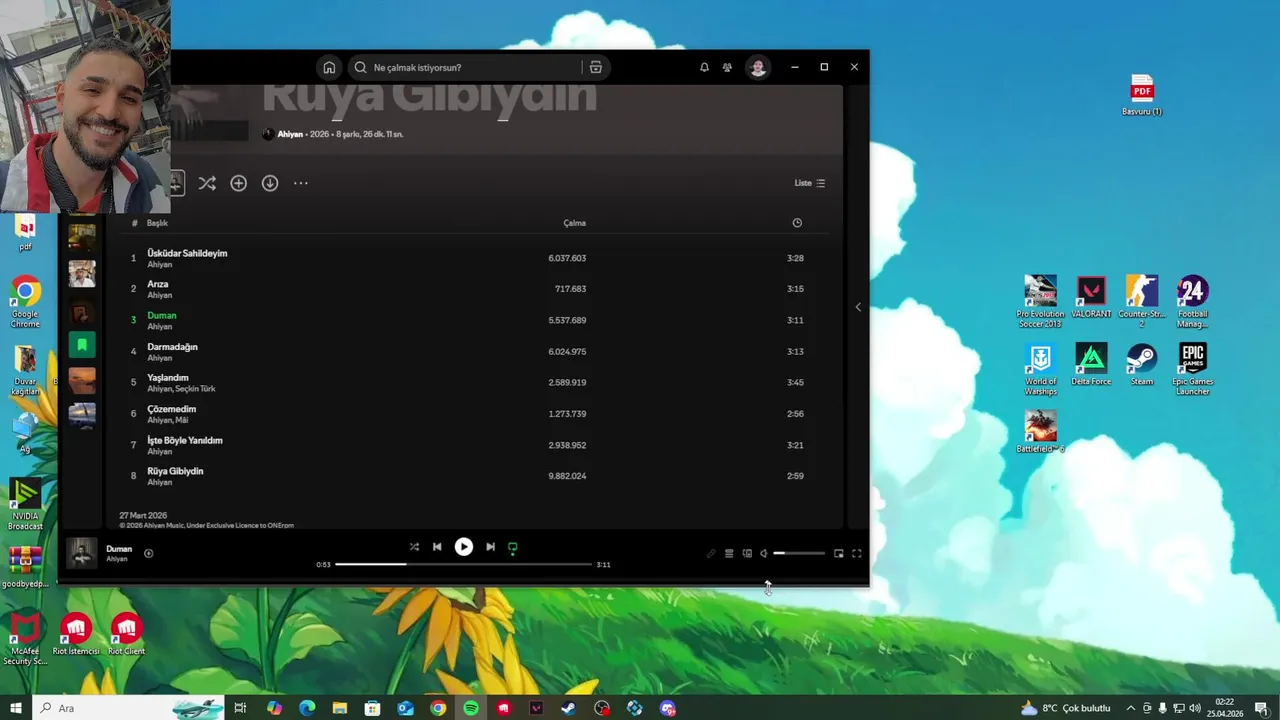Open World of Warships shortcut
Image resolution: width=1280 pixels, height=720 pixels.
[x=1040, y=369]
